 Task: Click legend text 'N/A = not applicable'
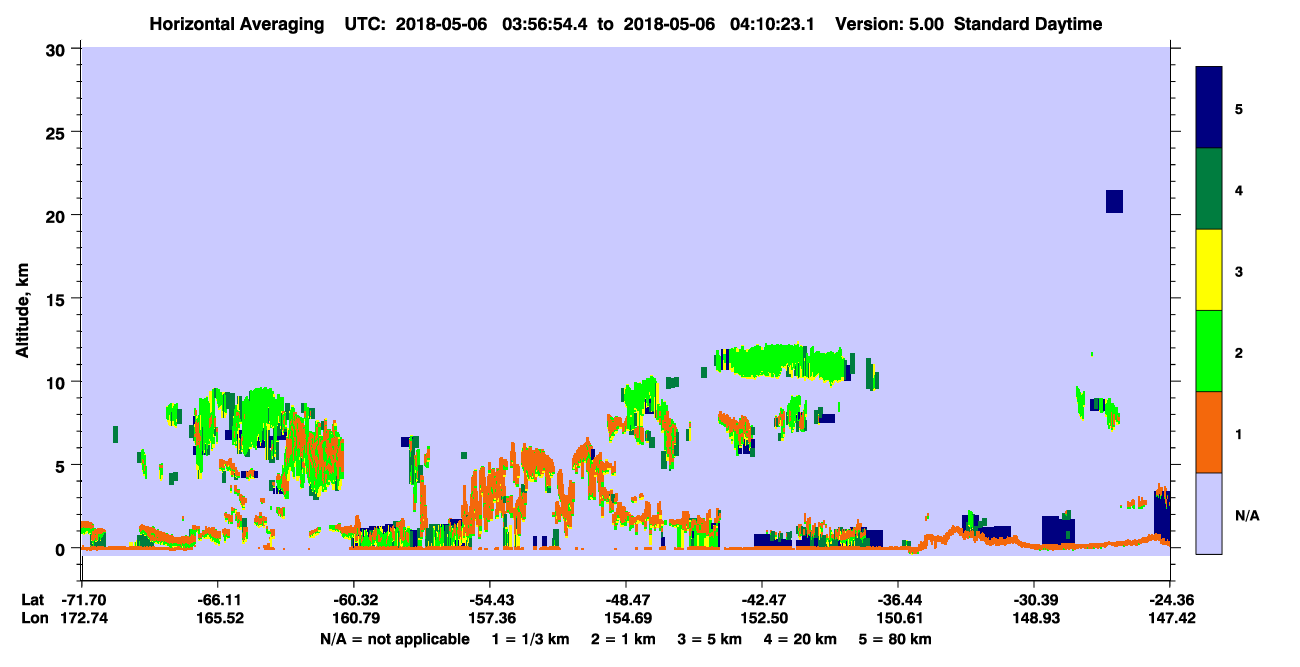point(394,639)
